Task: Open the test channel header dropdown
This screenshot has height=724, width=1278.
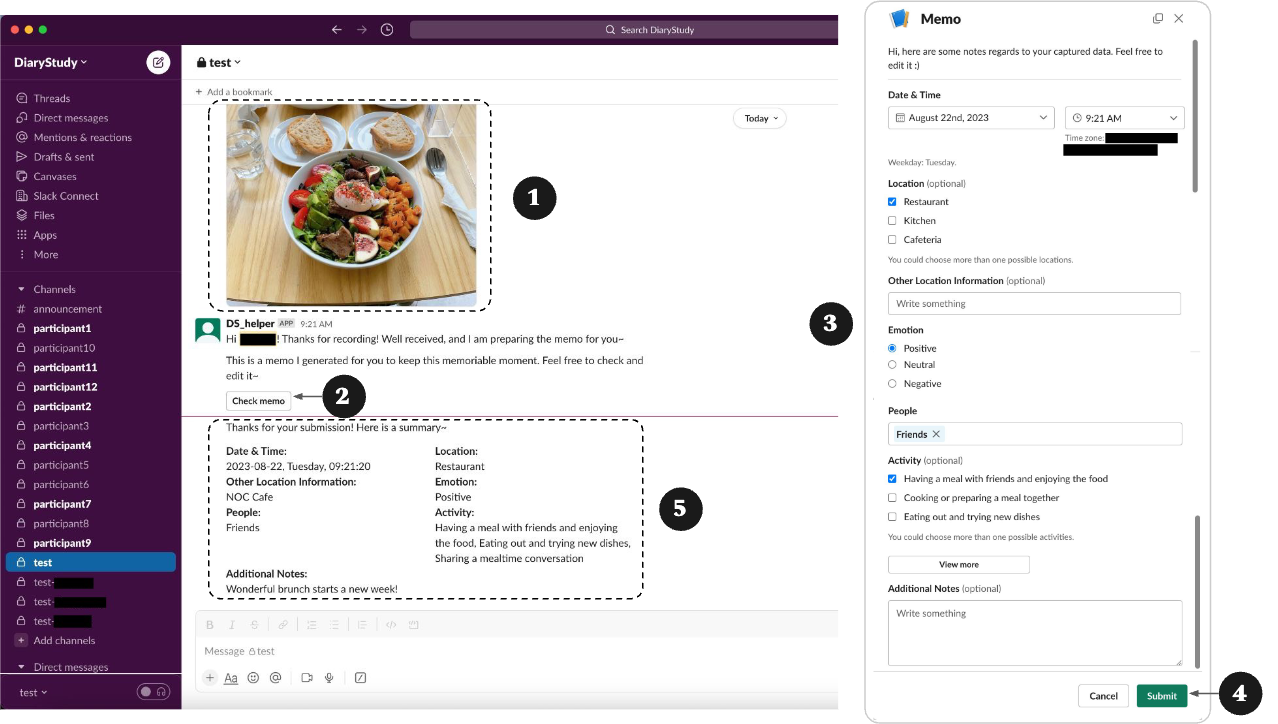Action: [219, 62]
